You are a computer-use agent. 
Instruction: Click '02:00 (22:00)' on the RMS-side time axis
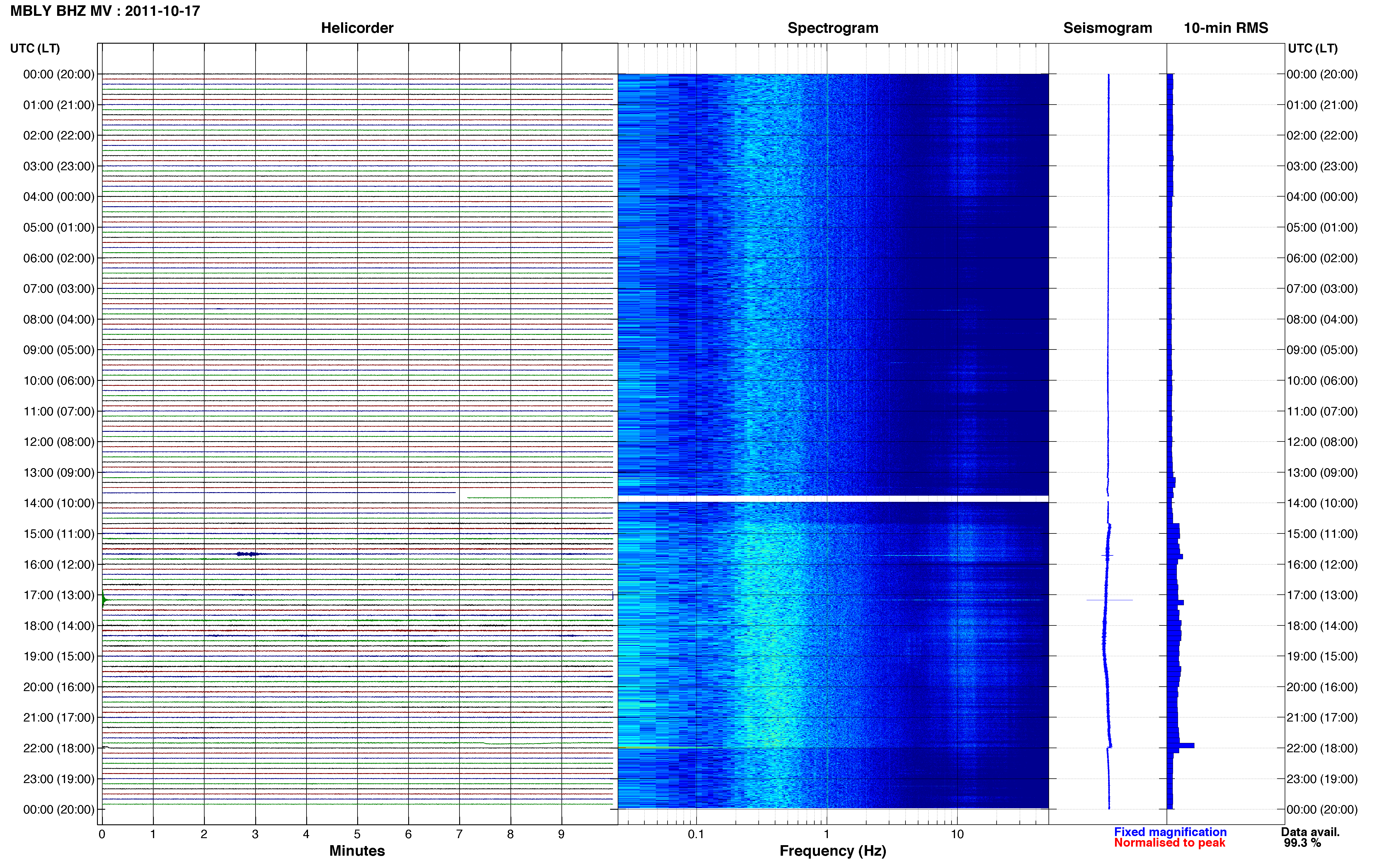tap(1322, 135)
